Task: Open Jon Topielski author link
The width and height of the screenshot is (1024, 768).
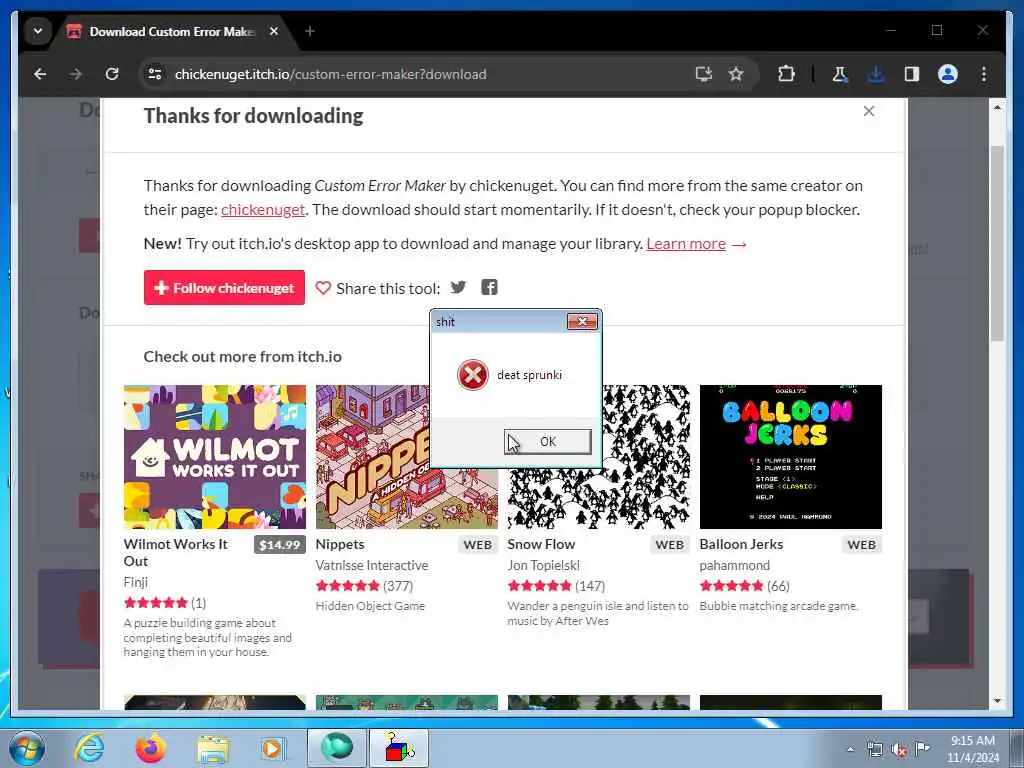Action: point(543,565)
